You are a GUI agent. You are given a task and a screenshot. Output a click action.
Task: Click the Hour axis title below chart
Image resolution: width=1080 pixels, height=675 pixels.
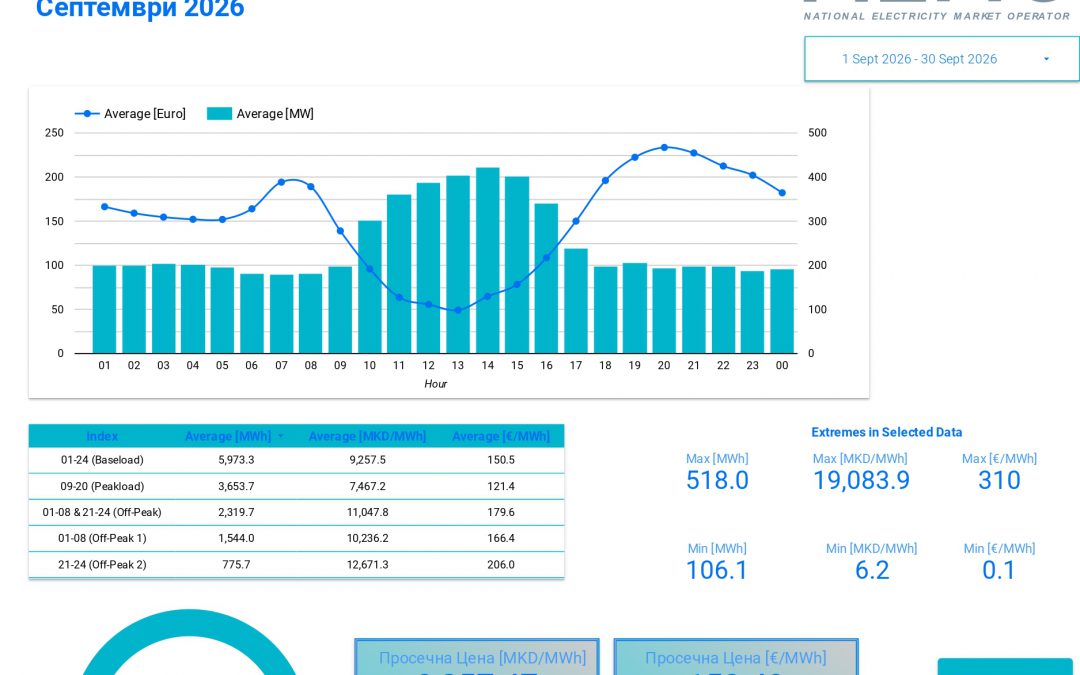point(435,384)
